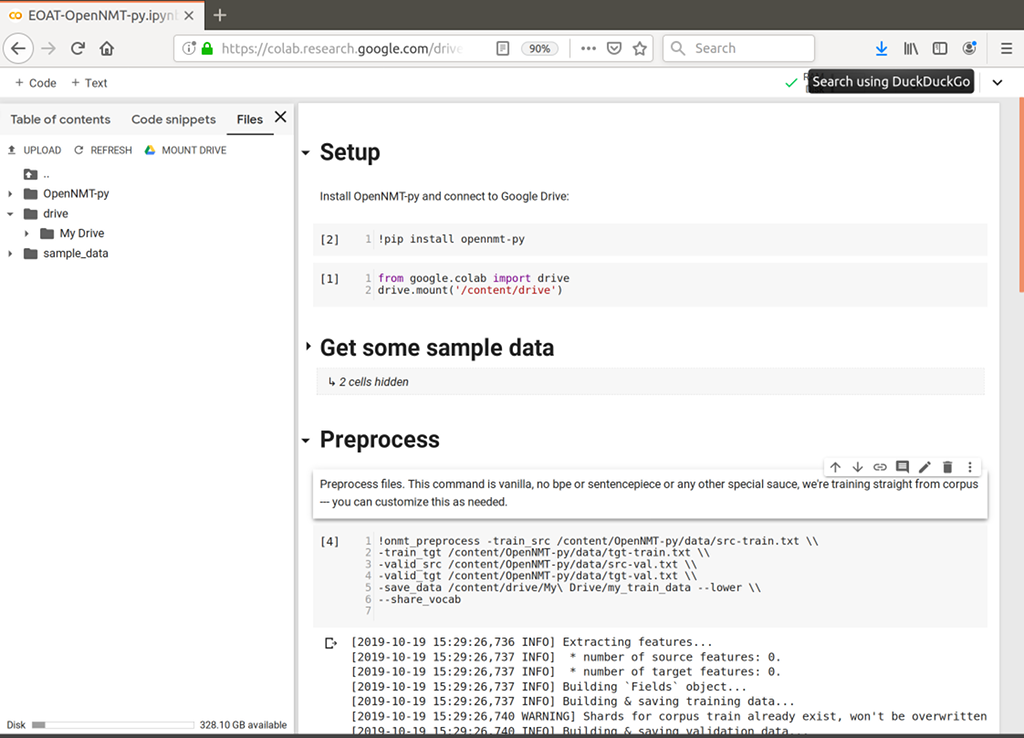
Task: Edit the text cell with pencil icon
Action: point(925,467)
